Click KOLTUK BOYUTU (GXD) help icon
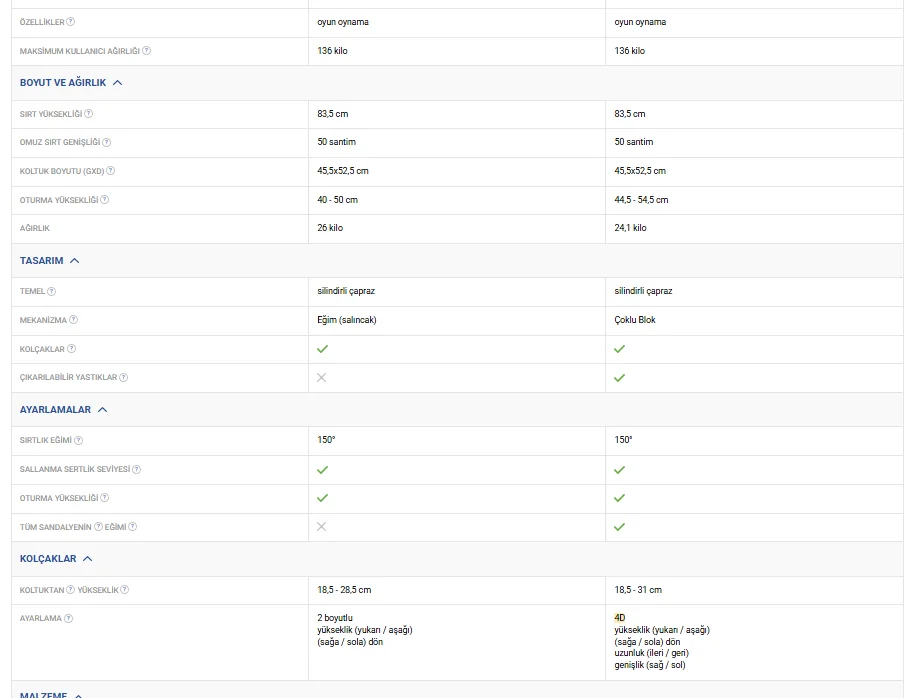Viewport: 921px width, 698px height. coord(110,171)
